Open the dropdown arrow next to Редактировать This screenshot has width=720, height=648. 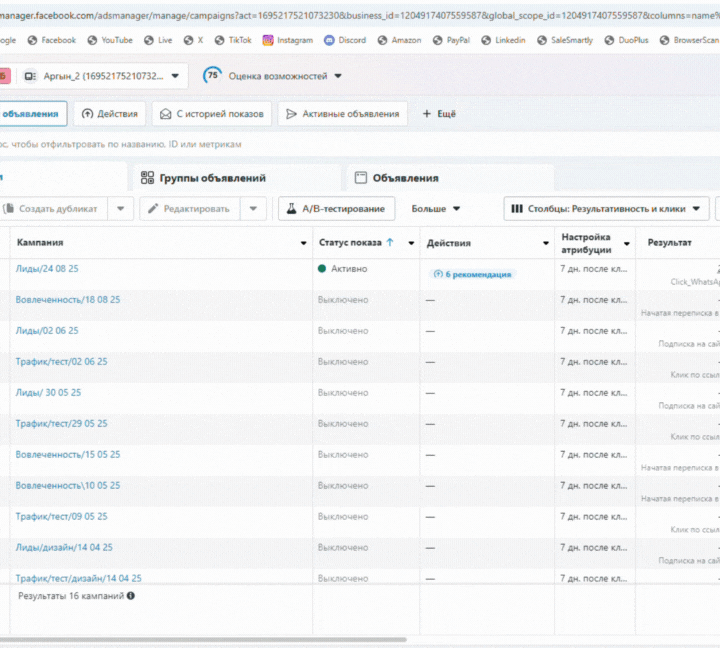point(254,208)
